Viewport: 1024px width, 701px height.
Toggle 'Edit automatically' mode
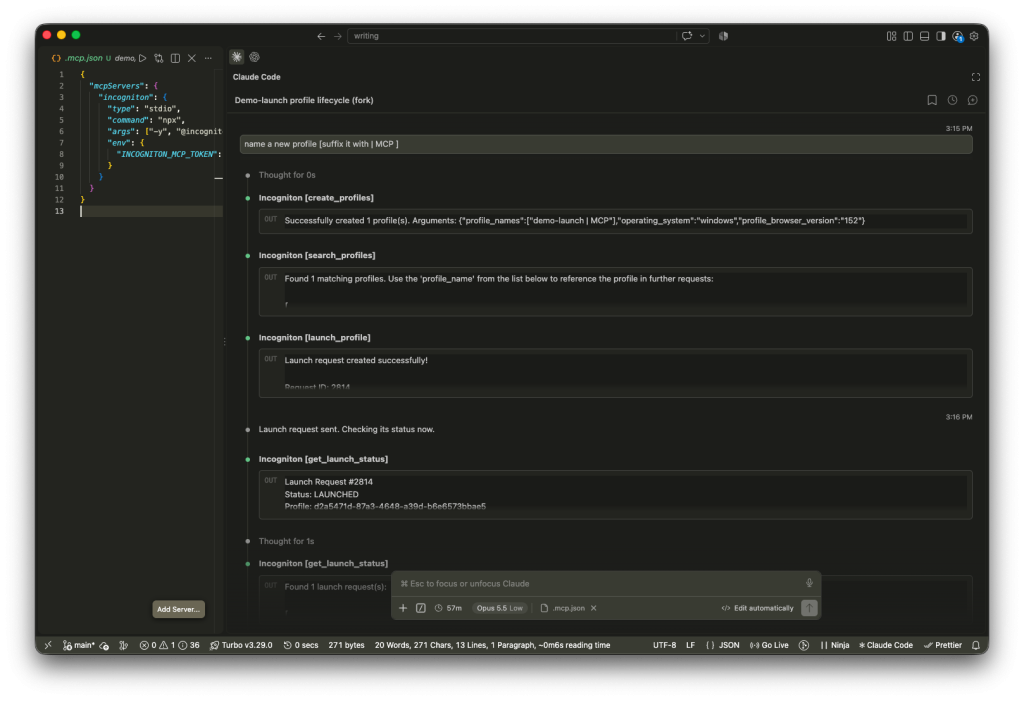click(758, 608)
